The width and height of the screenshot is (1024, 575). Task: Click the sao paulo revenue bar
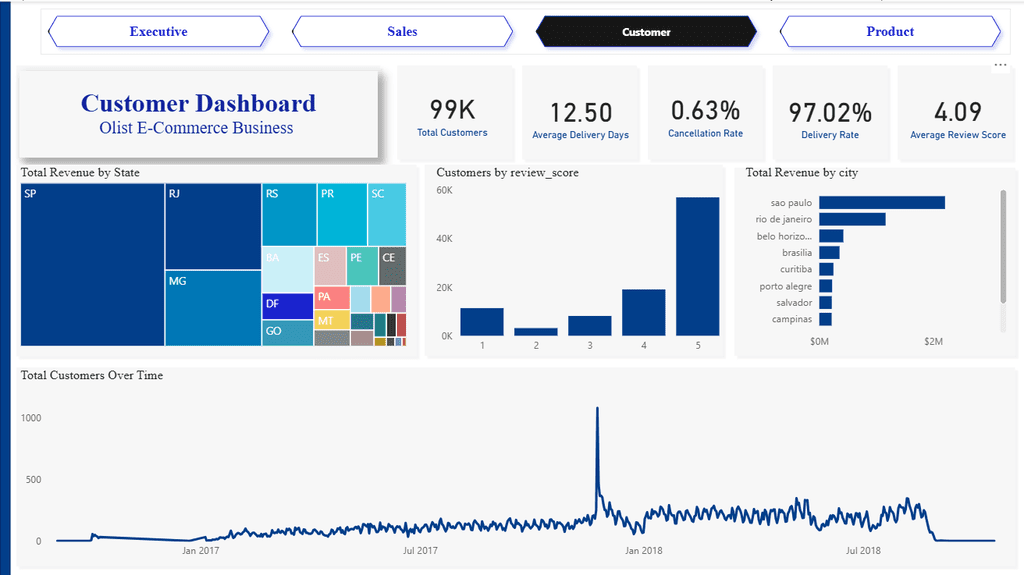[882, 203]
